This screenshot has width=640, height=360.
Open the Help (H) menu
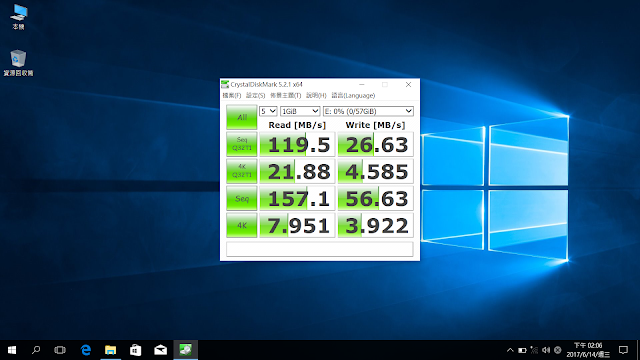click(x=316, y=96)
